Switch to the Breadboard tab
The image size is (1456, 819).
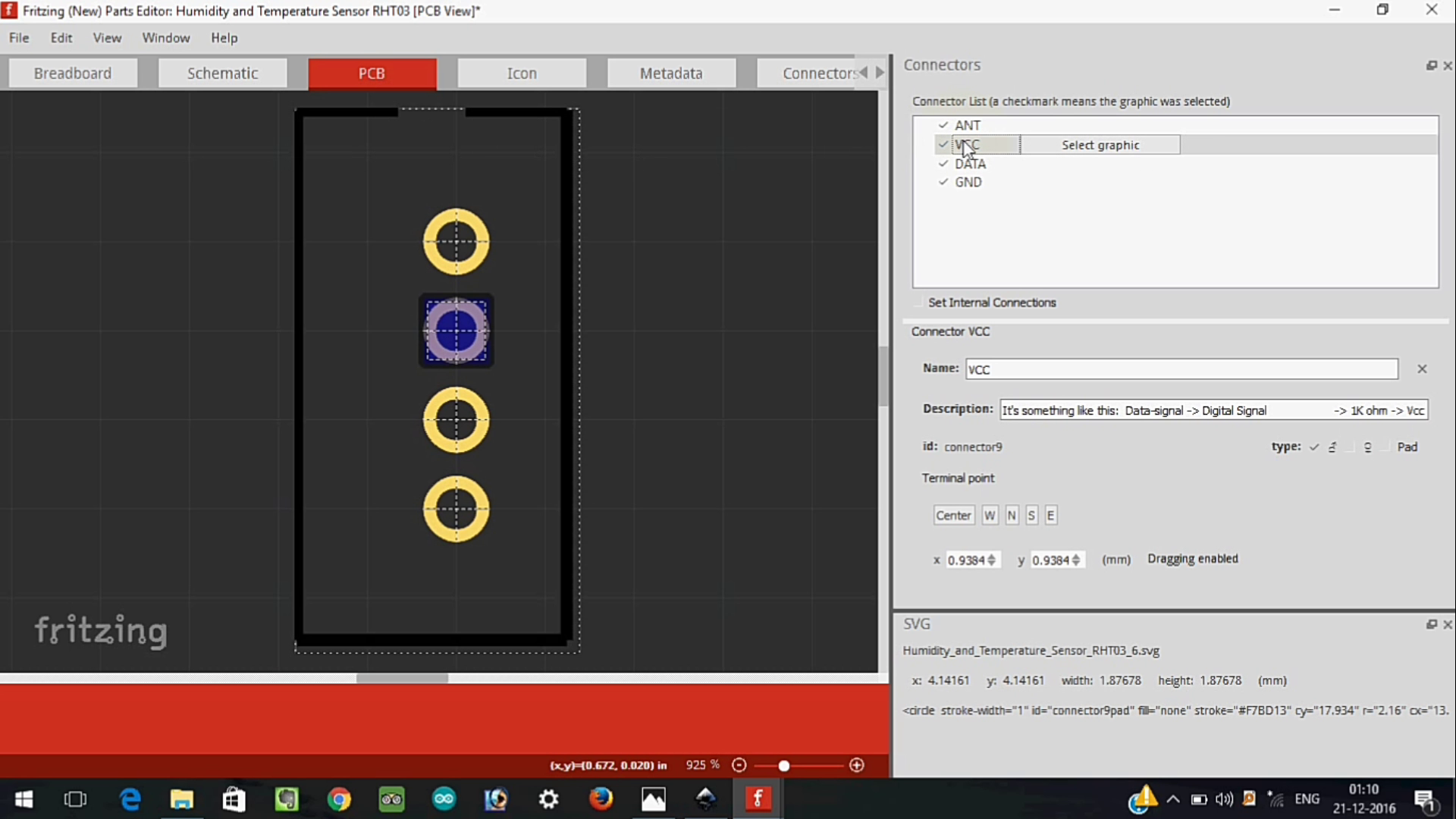pyautogui.click(x=73, y=74)
